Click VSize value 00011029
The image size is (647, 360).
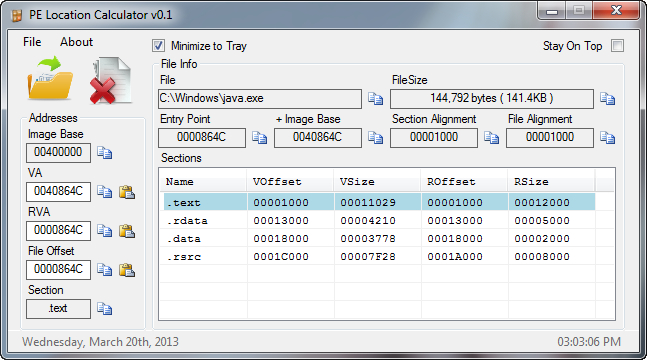pos(368,203)
